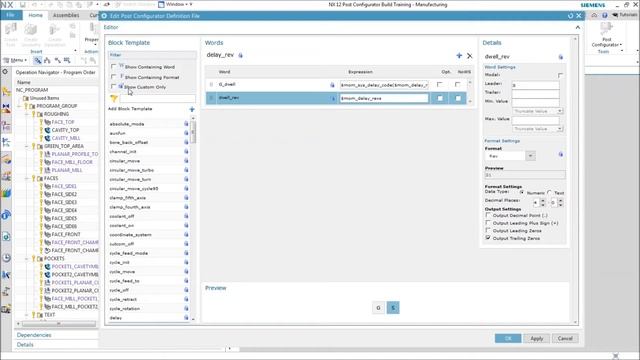Remove word using X icon in Words panel

click(469, 56)
